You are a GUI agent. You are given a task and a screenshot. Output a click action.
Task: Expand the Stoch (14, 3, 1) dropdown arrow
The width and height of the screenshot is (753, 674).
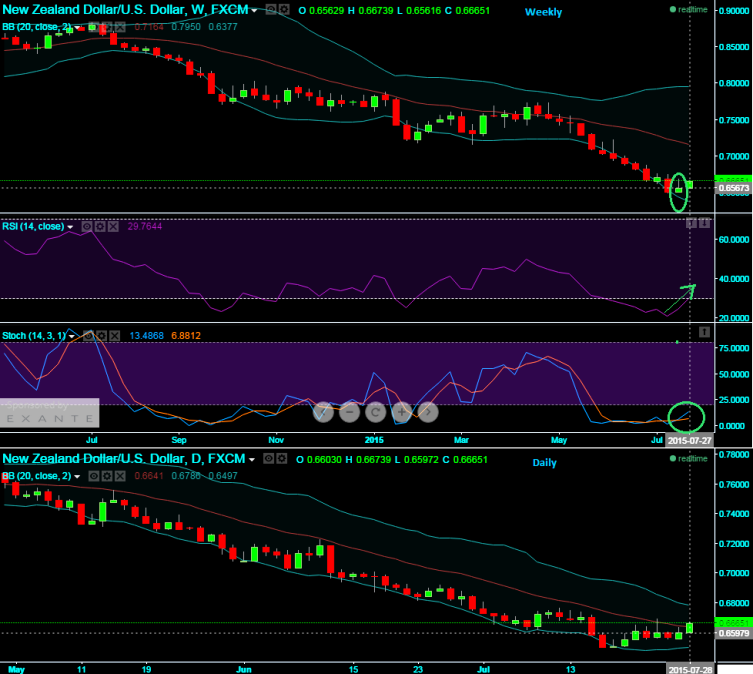(73, 337)
